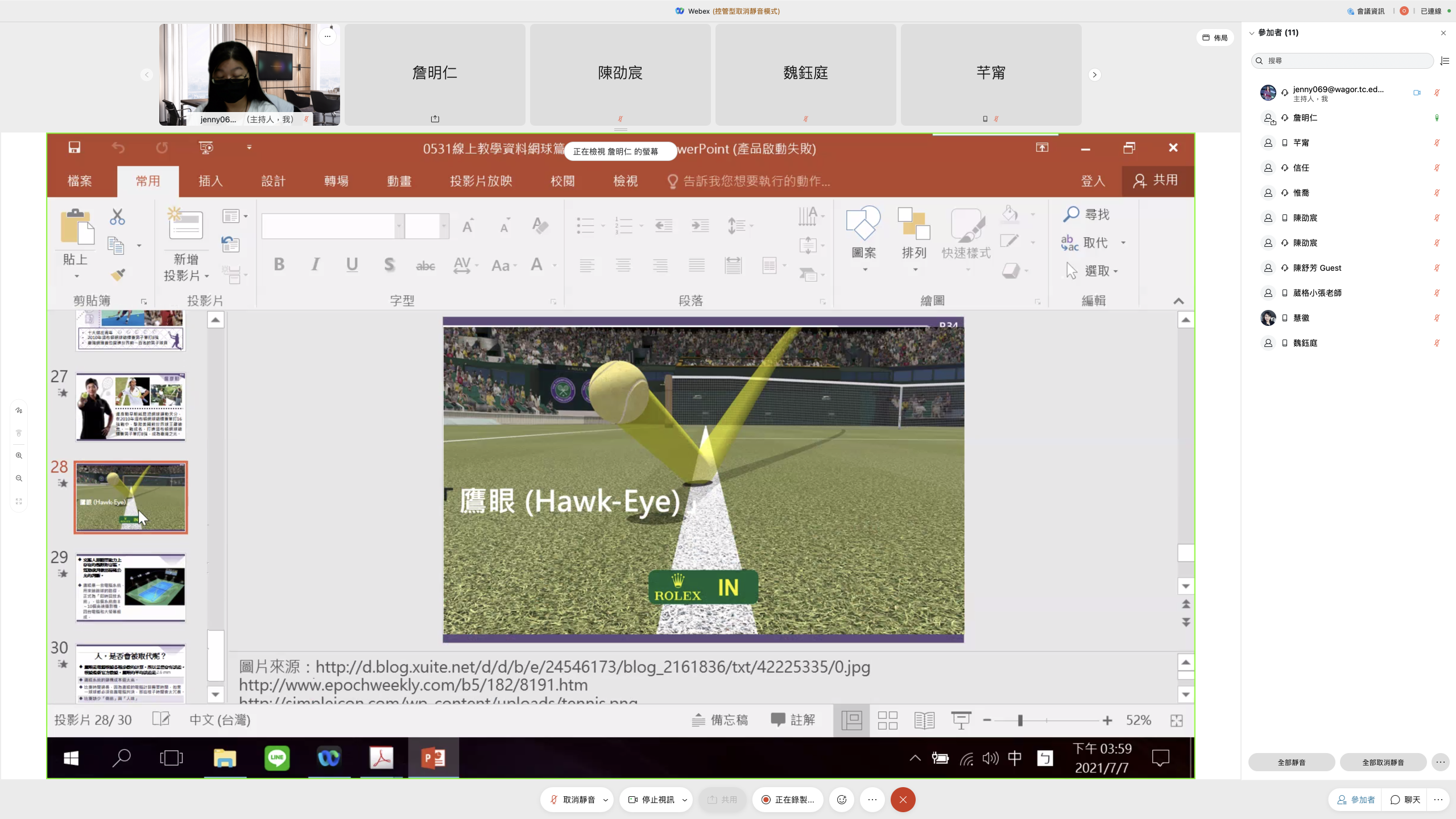
Task: Toggle the 備忘稿 notes pane
Action: (x=720, y=720)
